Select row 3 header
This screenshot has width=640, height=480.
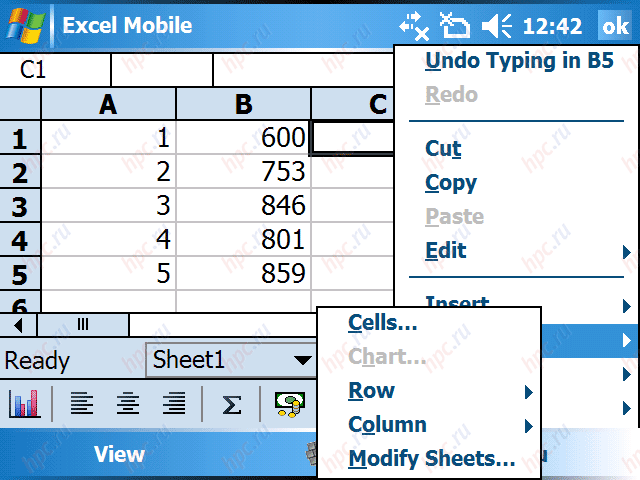tap(20, 205)
